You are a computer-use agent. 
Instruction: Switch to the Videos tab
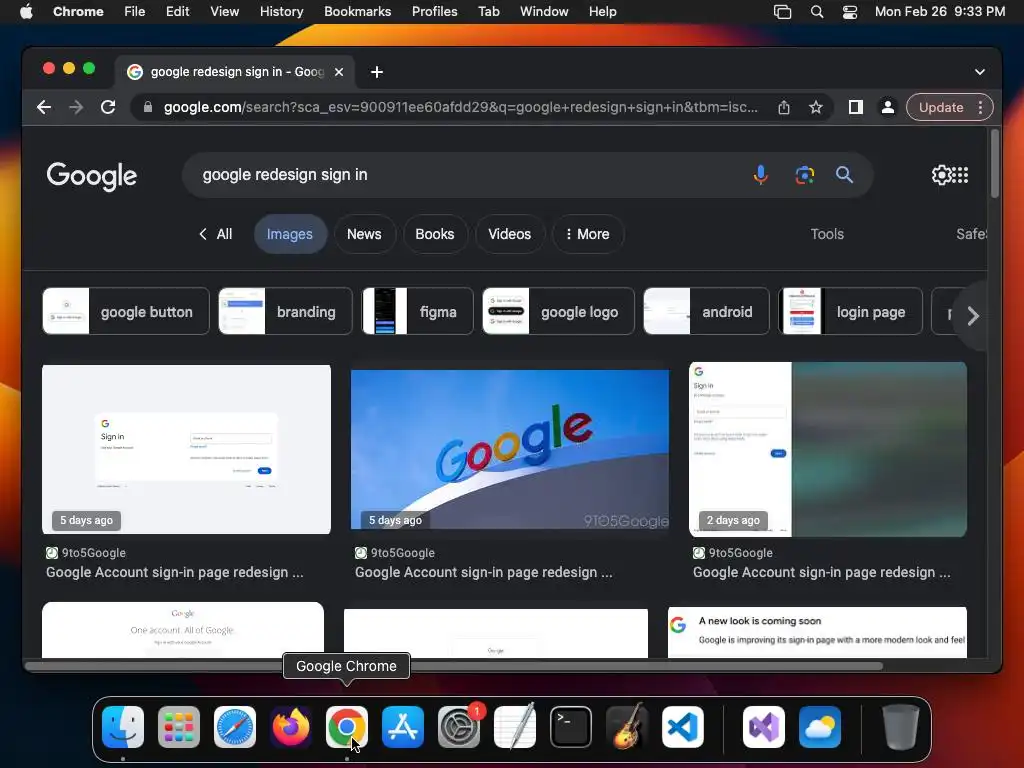(x=510, y=234)
